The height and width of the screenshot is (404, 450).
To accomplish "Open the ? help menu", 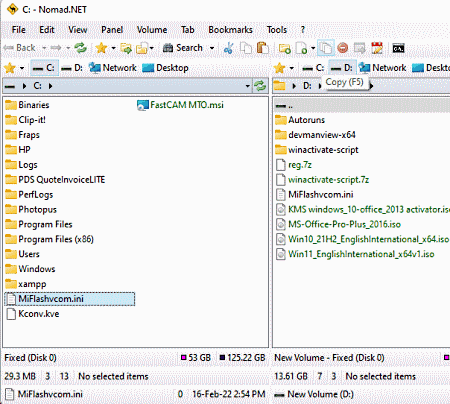I will tap(303, 30).
